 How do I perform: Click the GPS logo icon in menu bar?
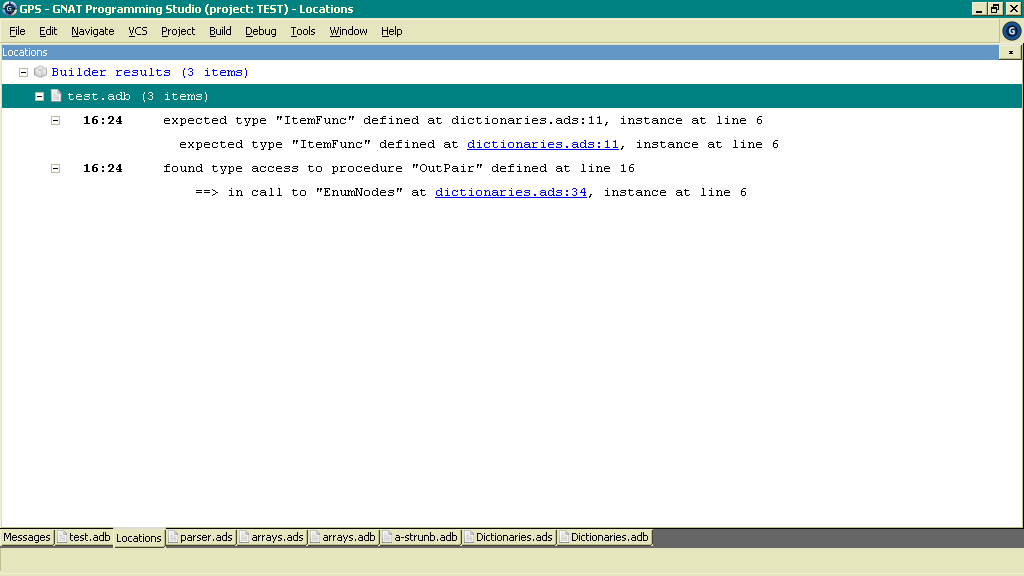click(1011, 31)
